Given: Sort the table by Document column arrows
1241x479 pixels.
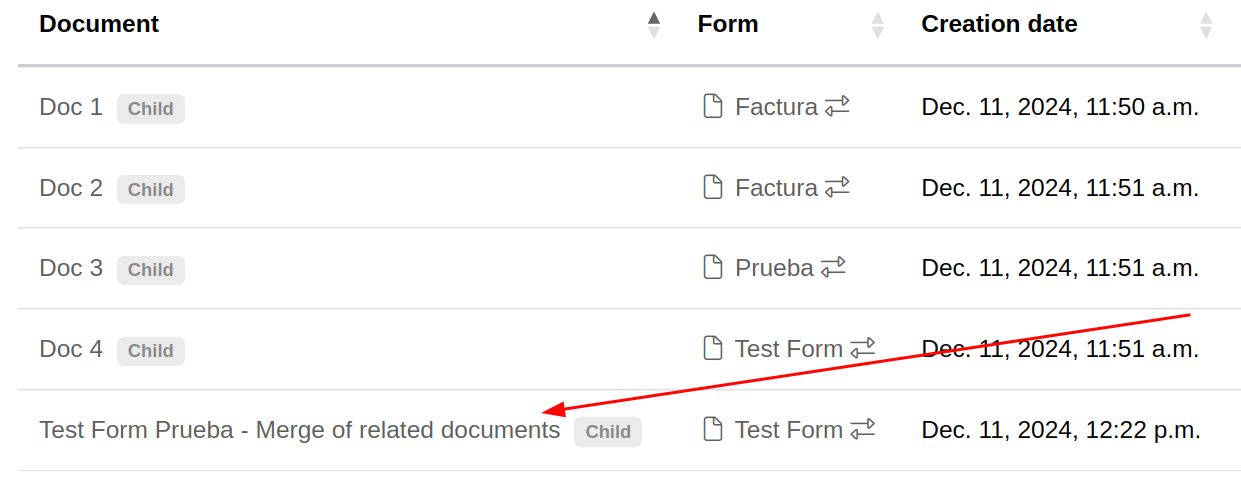Looking at the screenshot, I should [654, 24].
